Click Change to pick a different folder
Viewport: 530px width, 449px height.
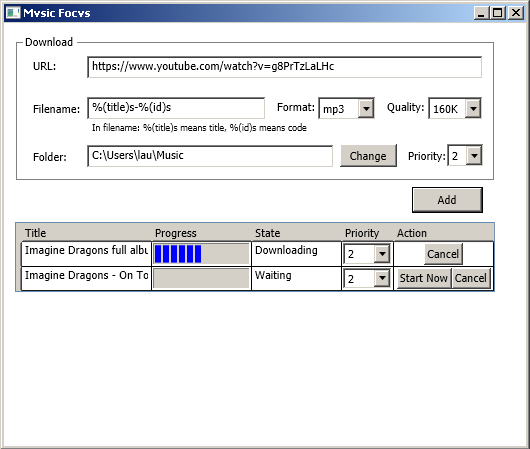(x=368, y=156)
